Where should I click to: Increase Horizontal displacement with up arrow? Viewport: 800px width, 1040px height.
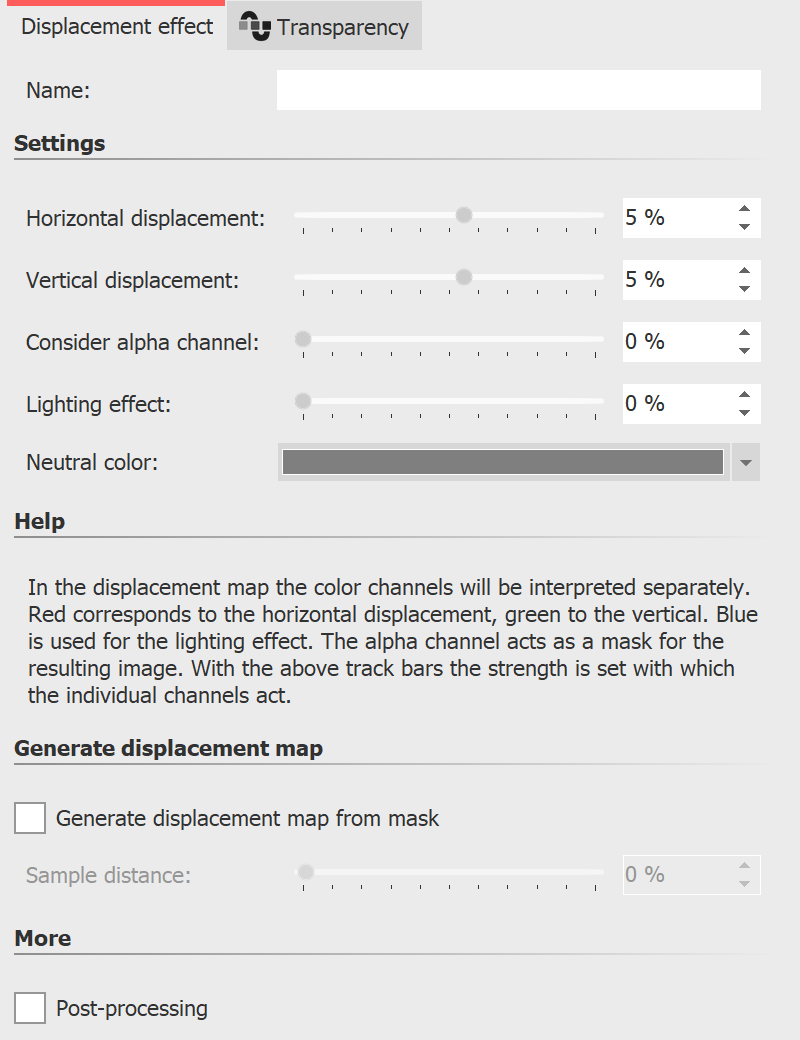746,209
